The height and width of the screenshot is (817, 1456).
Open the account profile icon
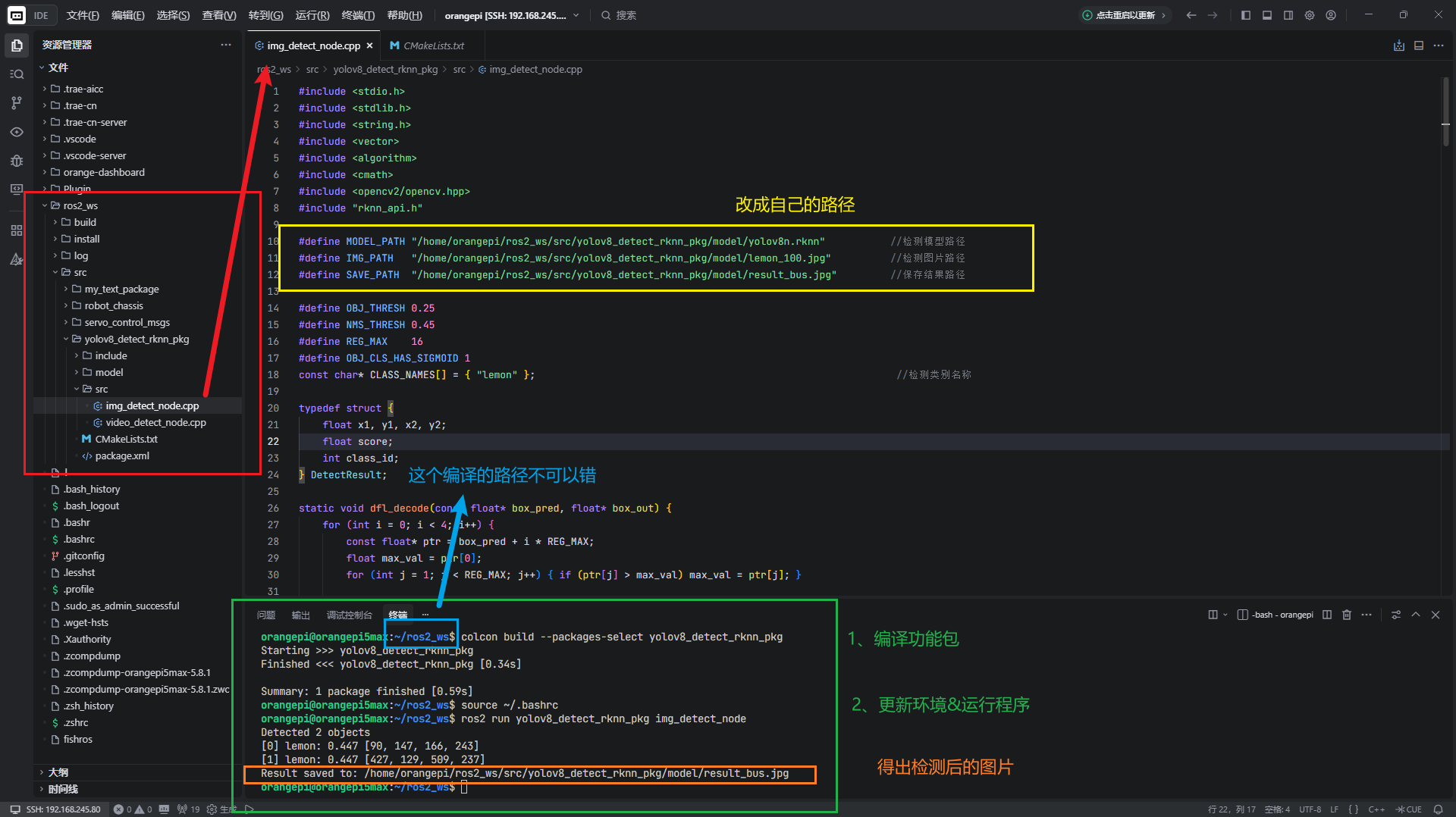1331,15
